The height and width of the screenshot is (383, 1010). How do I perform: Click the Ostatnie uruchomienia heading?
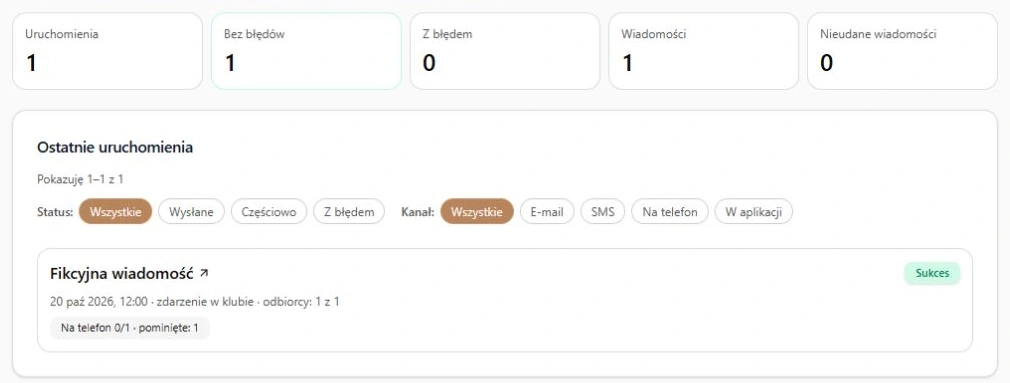115,147
